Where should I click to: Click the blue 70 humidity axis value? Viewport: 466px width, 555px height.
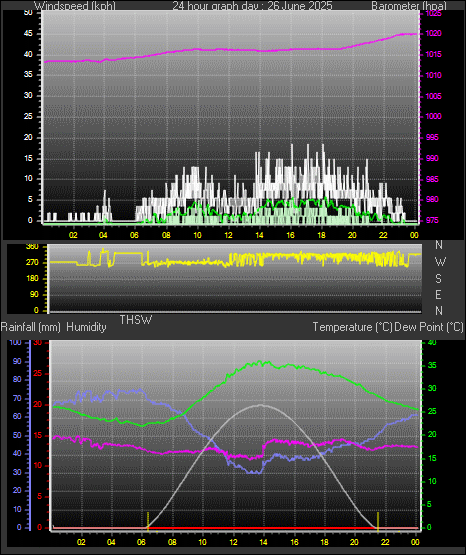coord(17,399)
